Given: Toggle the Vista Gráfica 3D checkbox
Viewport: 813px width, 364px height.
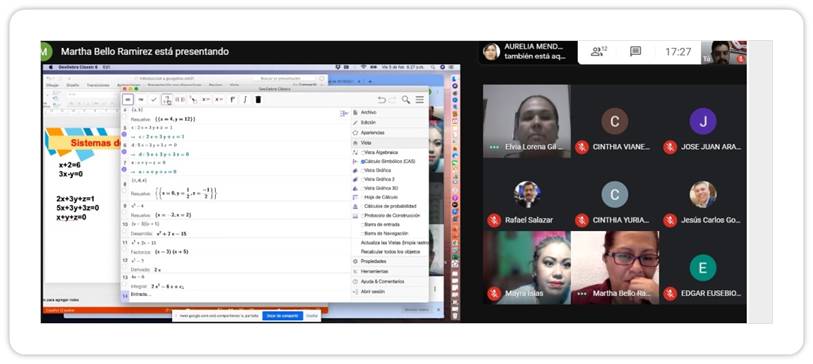Looking at the screenshot, I should [363, 188].
